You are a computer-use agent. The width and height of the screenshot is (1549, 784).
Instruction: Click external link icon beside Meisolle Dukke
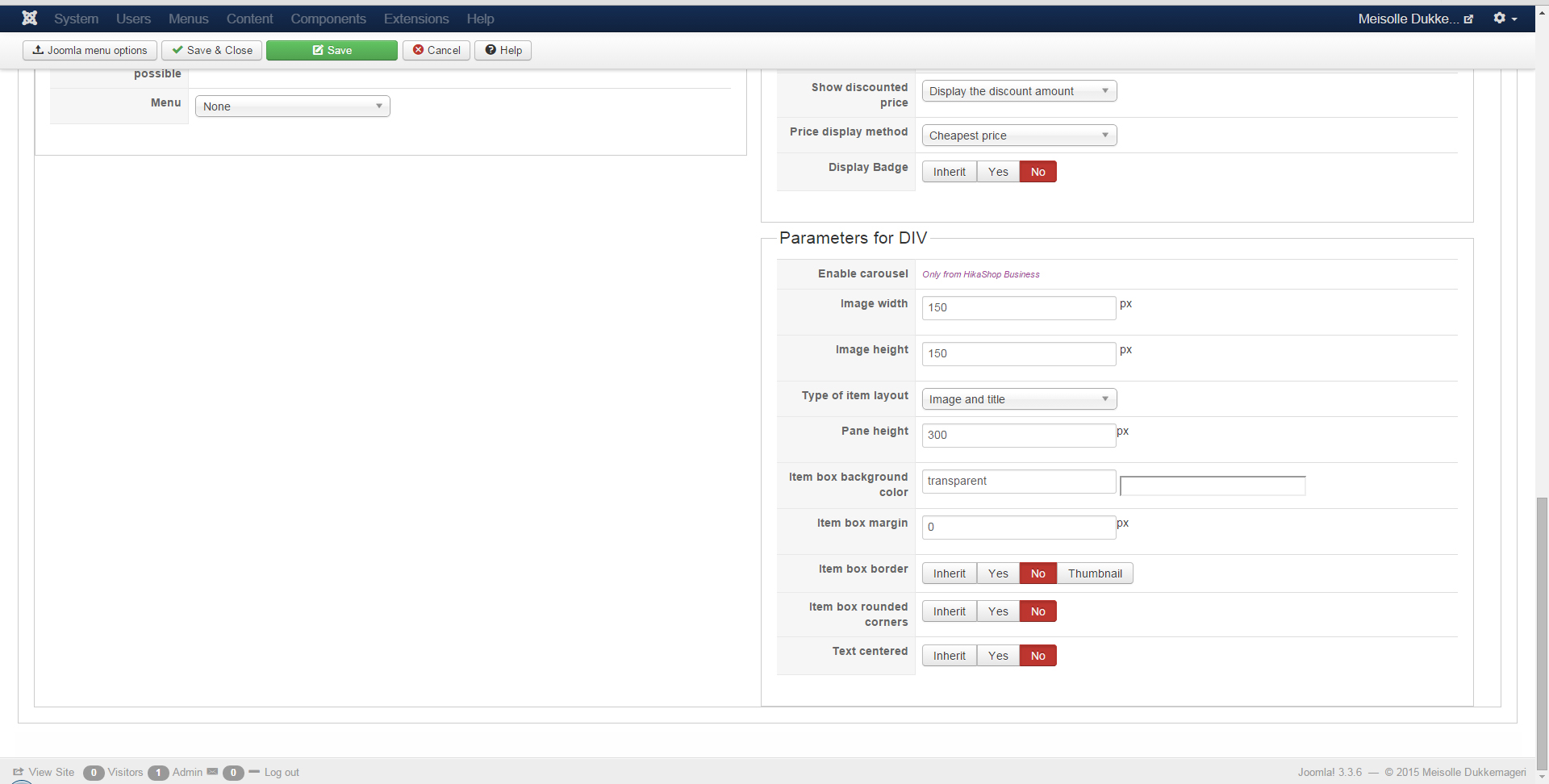point(1468,19)
